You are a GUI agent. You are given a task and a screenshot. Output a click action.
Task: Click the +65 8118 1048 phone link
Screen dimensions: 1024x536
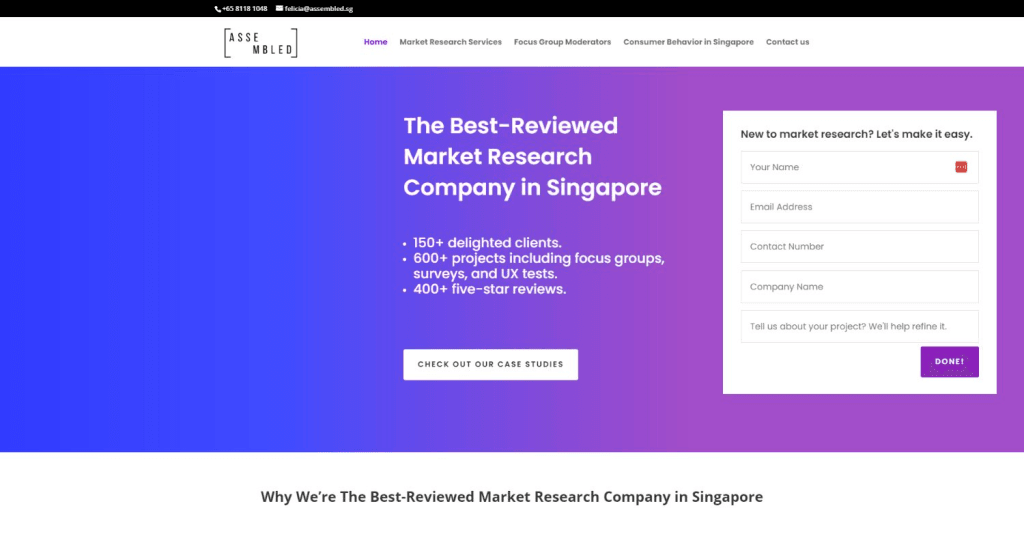click(x=244, y=8)
